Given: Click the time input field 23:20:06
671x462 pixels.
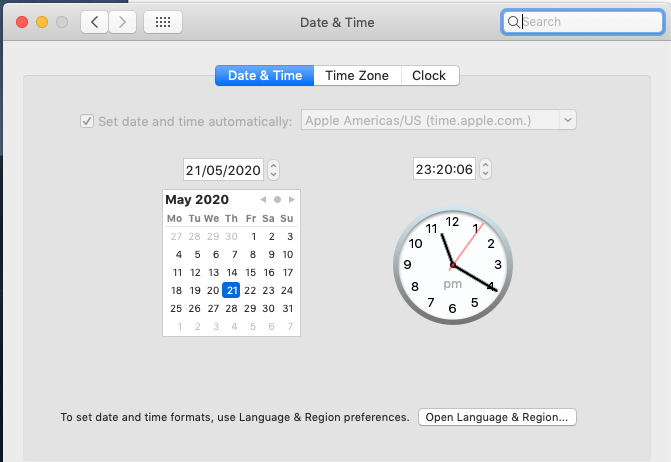Looking at the screenshot, I should coord(444,170).
